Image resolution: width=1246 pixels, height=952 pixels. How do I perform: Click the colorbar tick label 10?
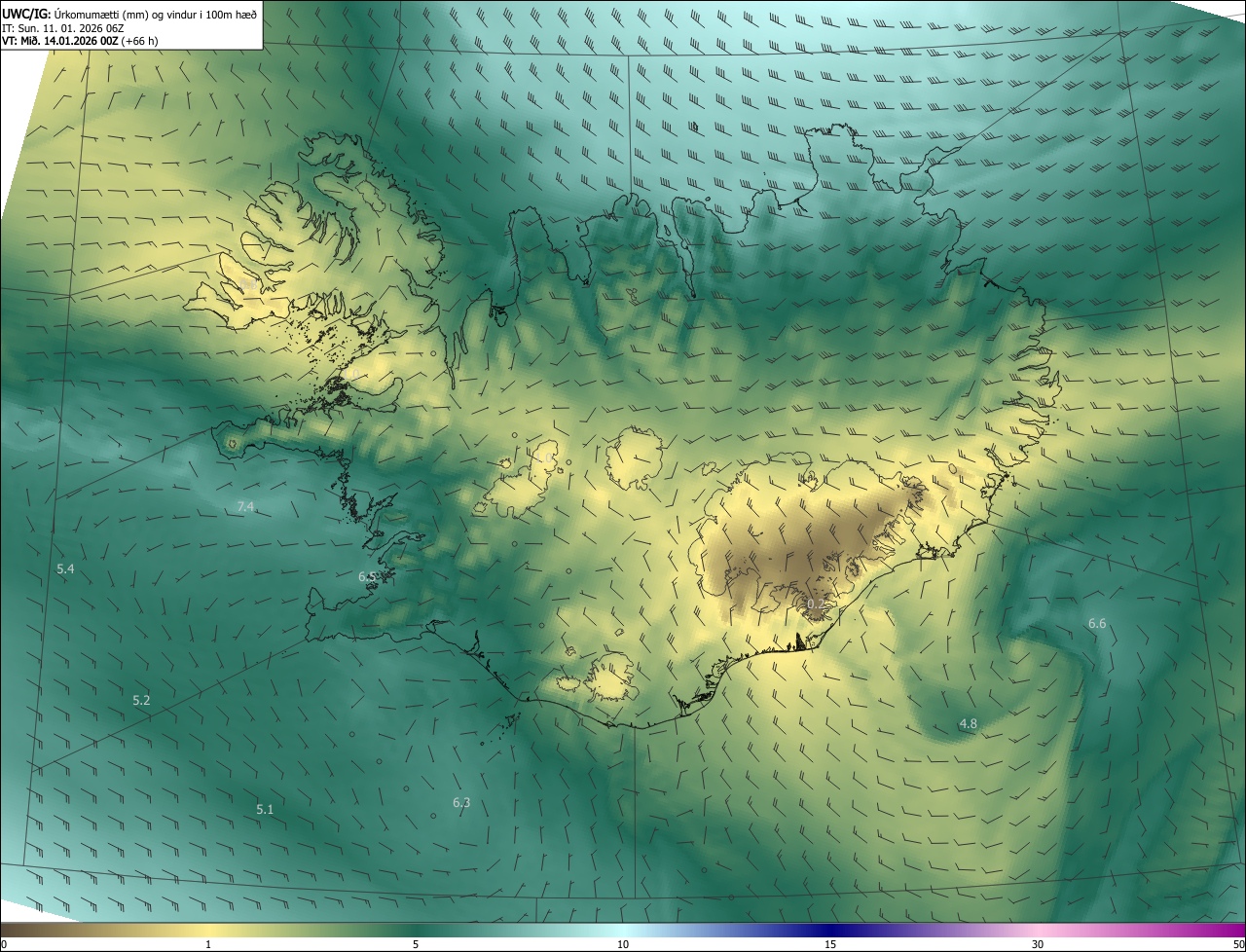coord(623,944)
